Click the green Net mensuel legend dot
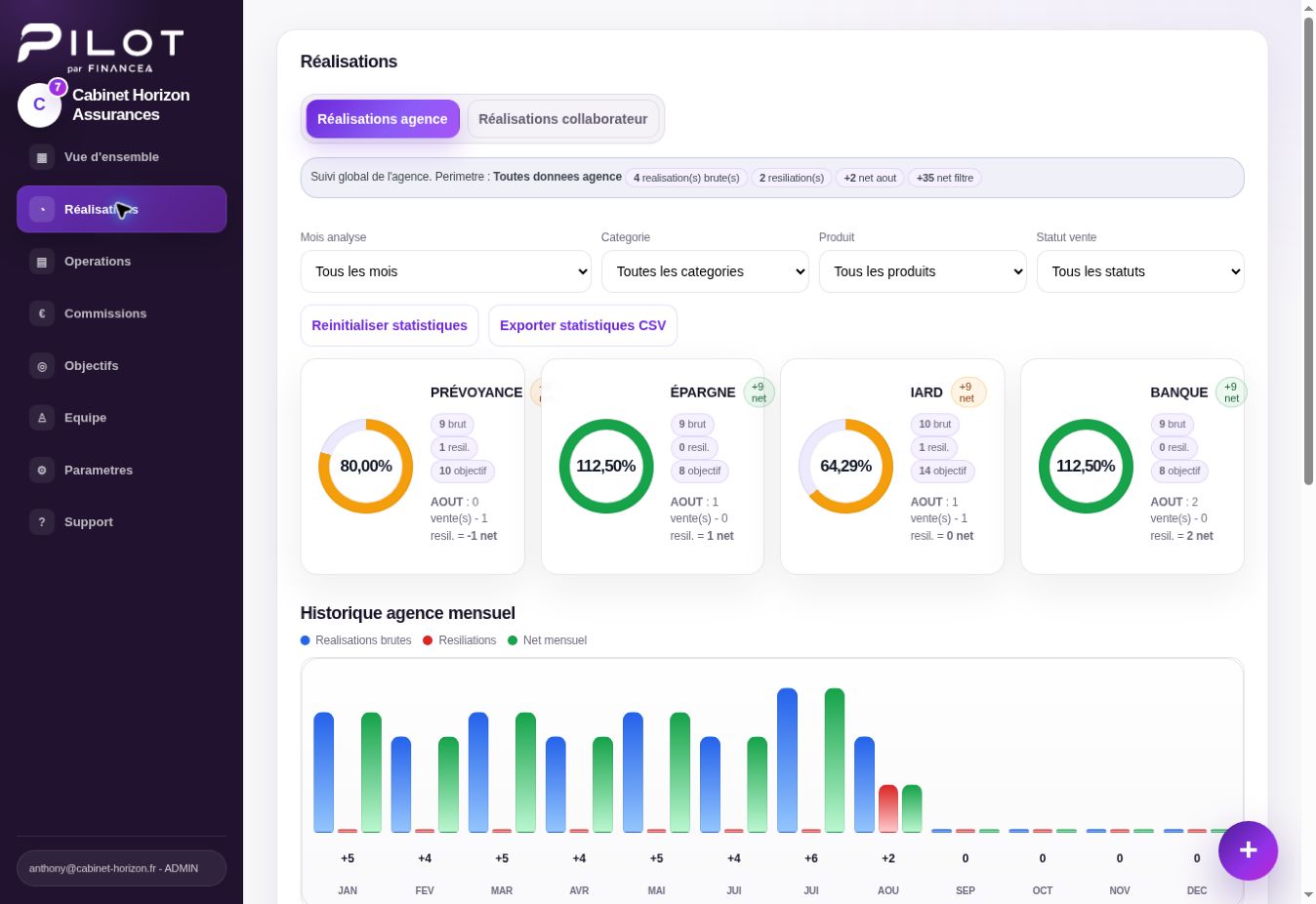Image resolution: width=1316 pixels, height=904 pixels. tap(513, 640)
